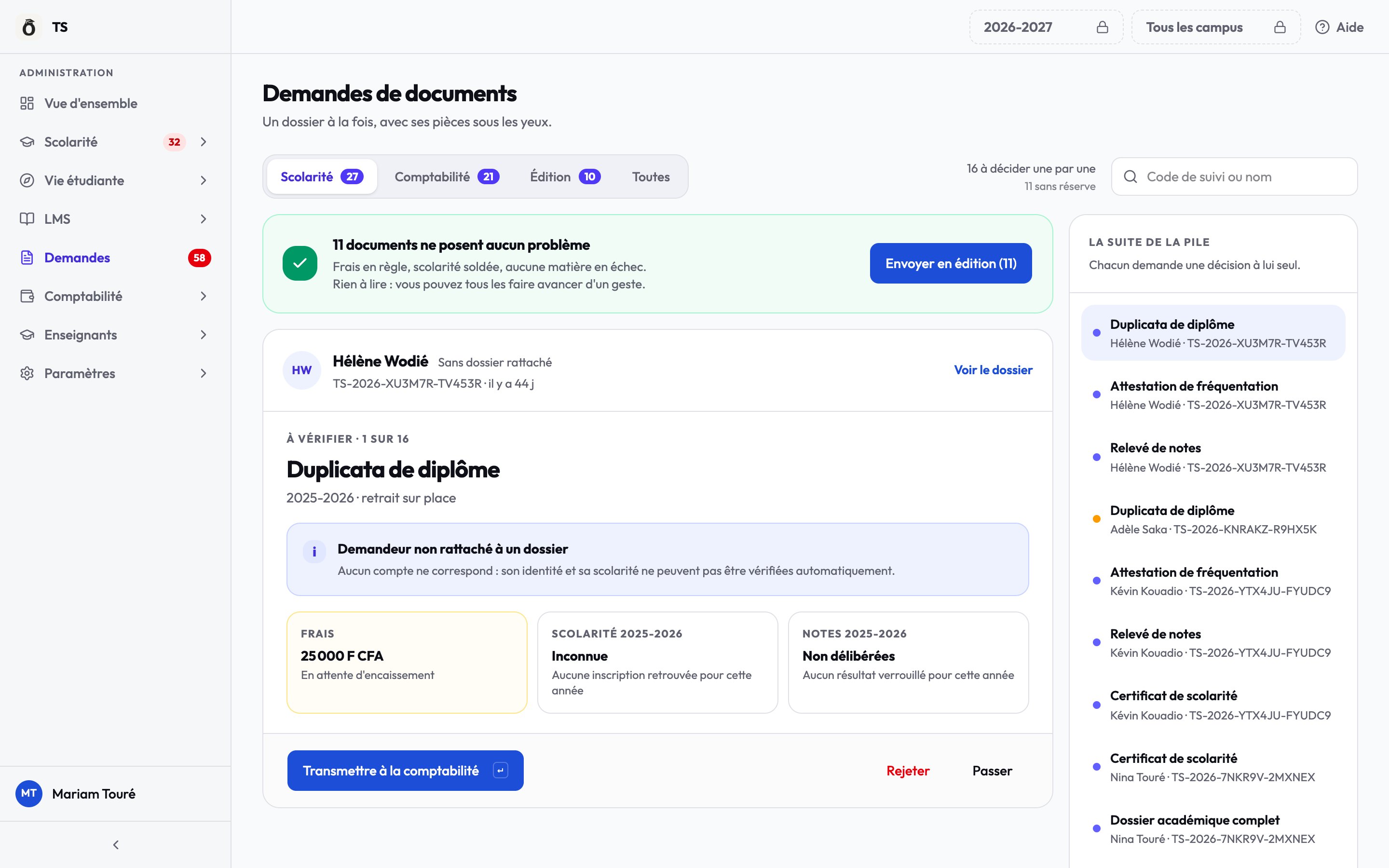Expand the sidebar Comptabilité chevron
Image resolution: width=1389 pixels, height=868 pixels.
pyautogui.click(x=203, y=296)
